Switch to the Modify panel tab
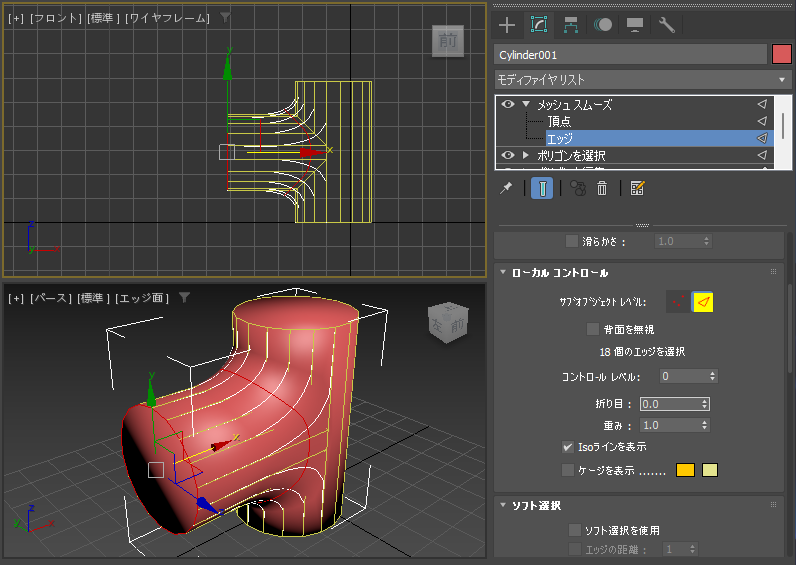The width and height of the screenshot is (796, 565). pos(539,25)
